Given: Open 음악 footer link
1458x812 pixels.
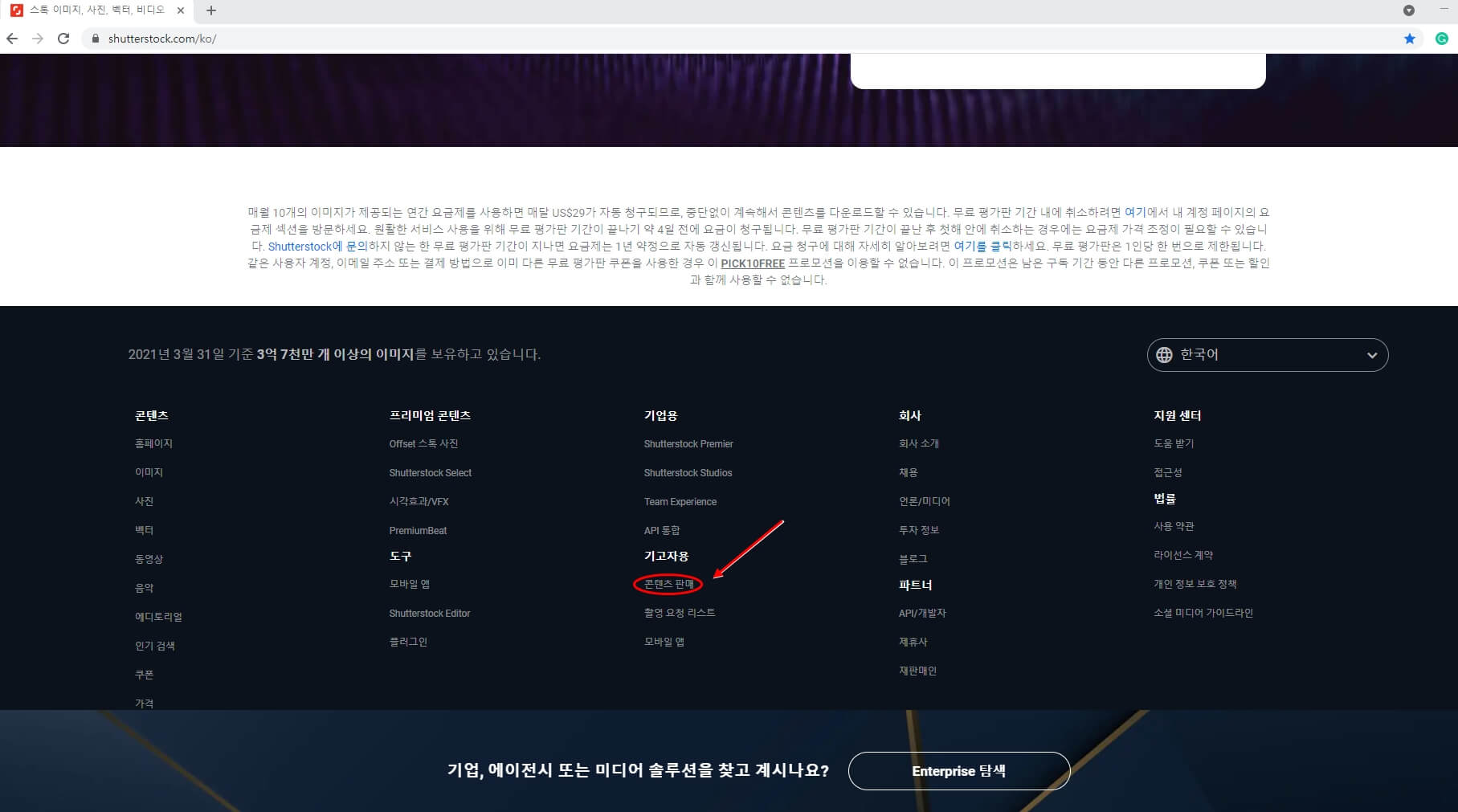Looking at the screenshot, I should [x=144, y=588].
